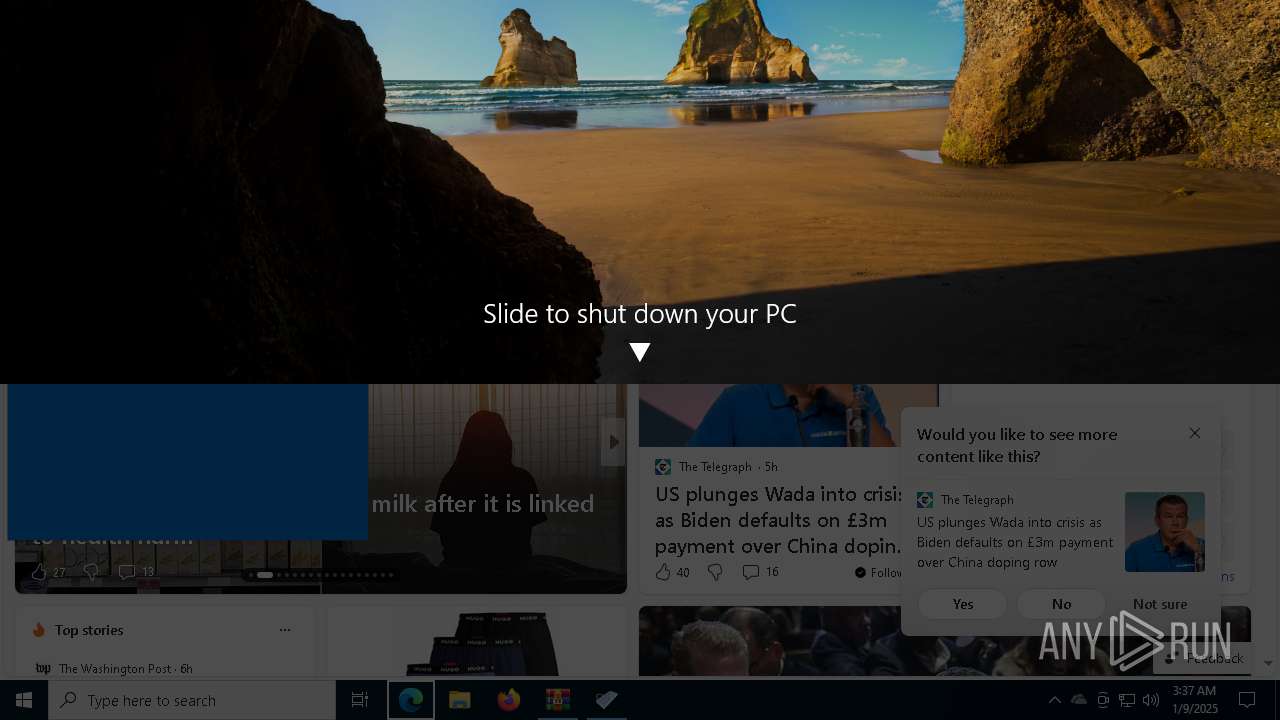Open the network status tray icon
Screen dimensions: 1280x720
[1127, 700]
